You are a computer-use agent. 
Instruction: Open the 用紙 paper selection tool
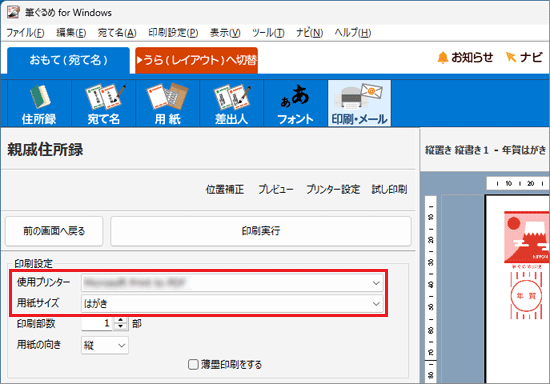(x=167, y=103)
